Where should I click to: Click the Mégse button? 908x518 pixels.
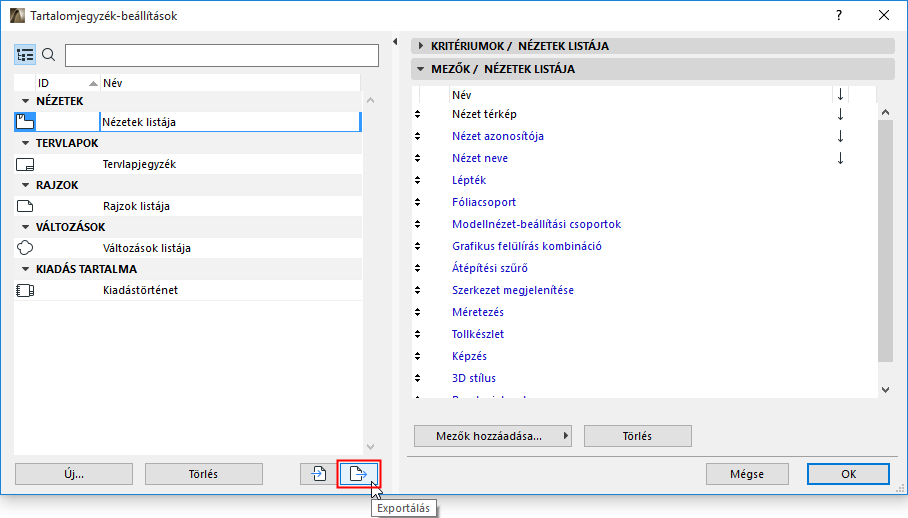[x=747, y=474]
